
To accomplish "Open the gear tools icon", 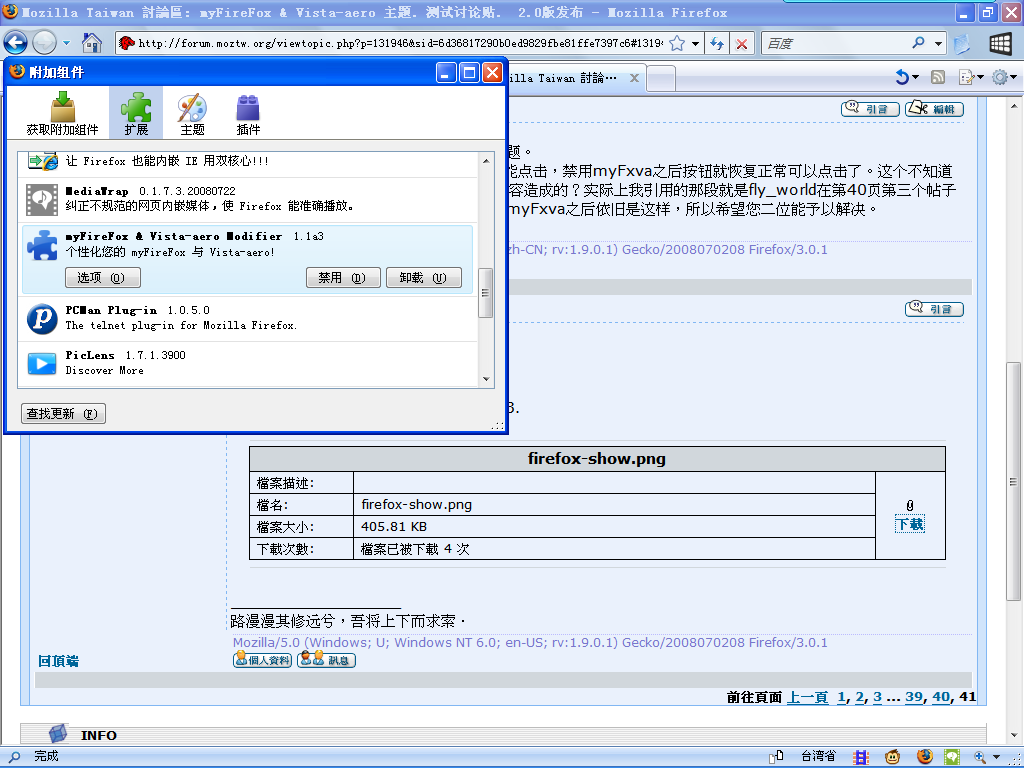I will coord(1000,77).
